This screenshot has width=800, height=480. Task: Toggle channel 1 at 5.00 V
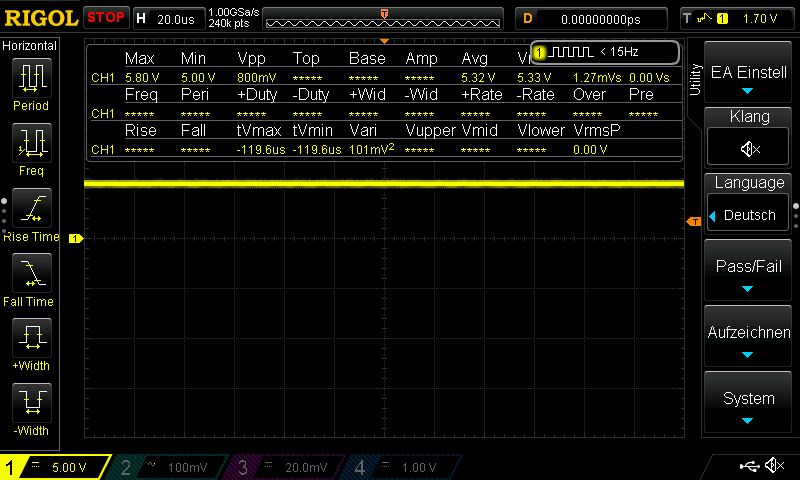tap(55, 467)
